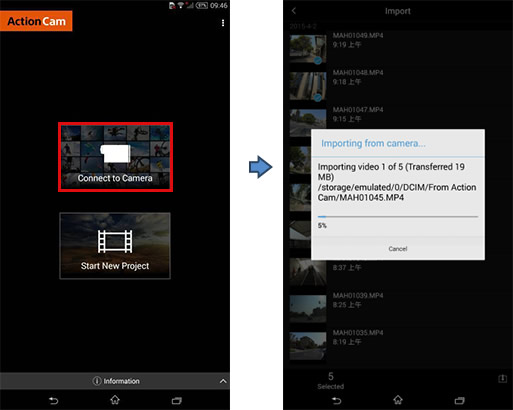Click the battery icon in status bar

tap(202, 5)
